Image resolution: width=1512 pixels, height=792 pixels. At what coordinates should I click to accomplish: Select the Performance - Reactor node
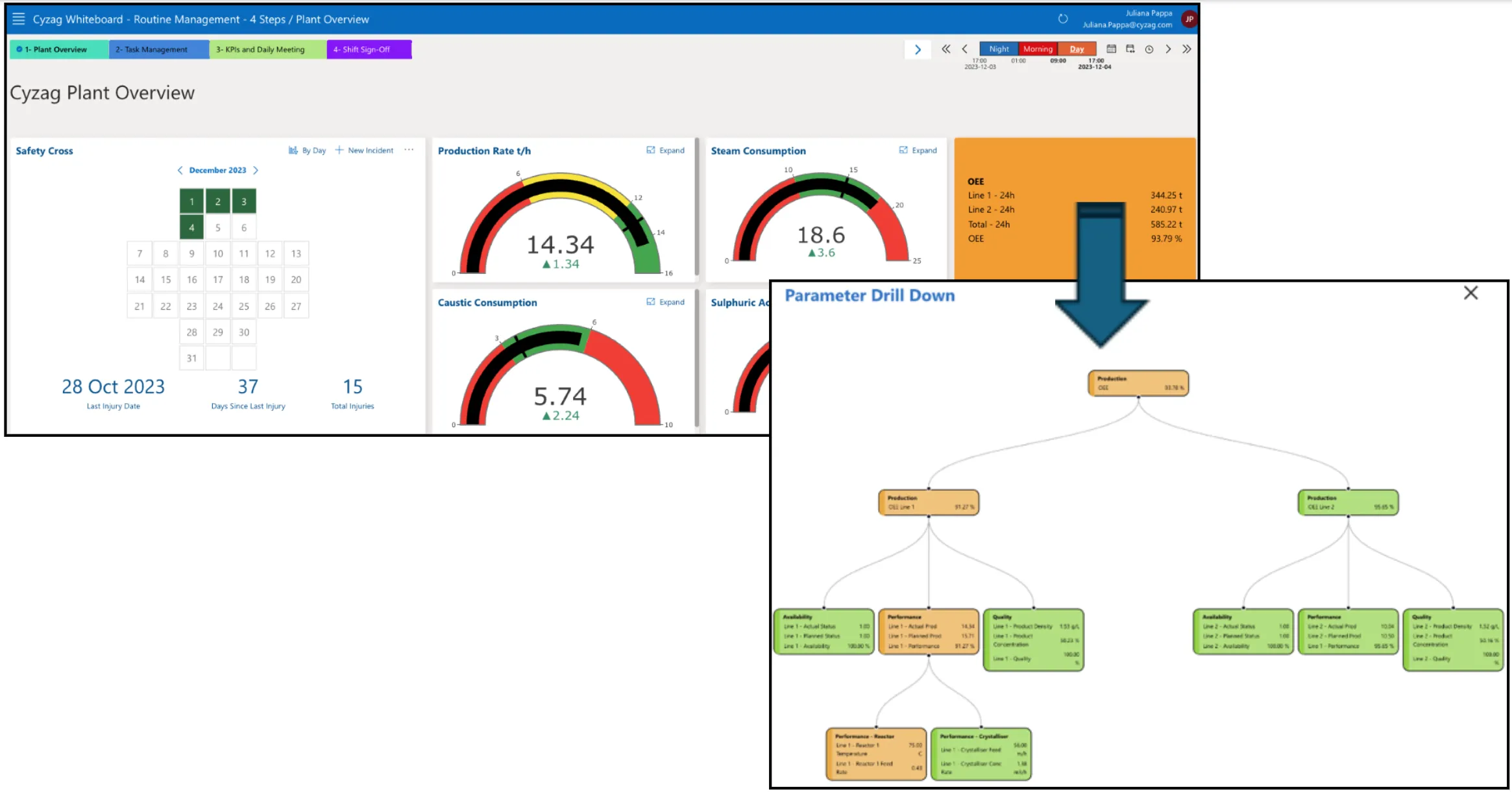pos(876,754)
